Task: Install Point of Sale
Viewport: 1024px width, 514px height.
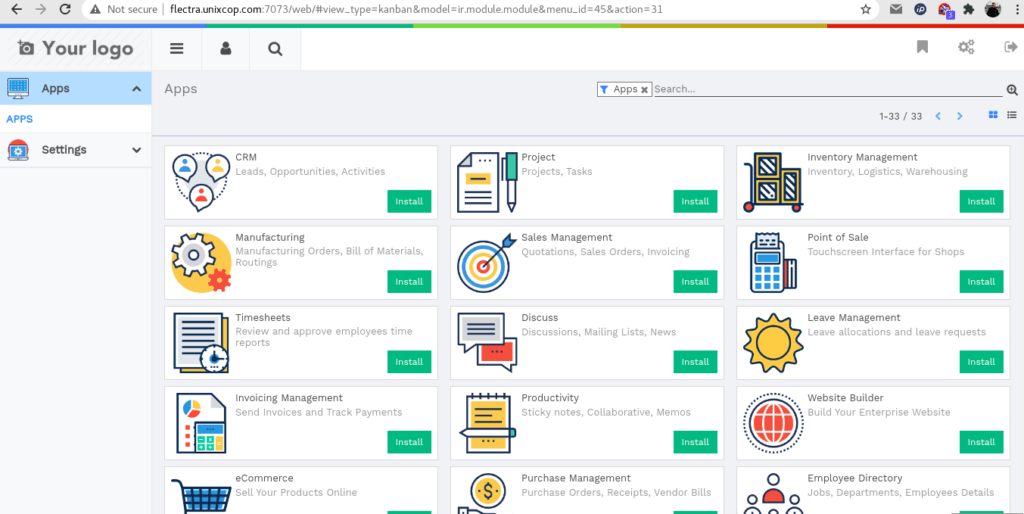Action: click(x=982, y=281)
